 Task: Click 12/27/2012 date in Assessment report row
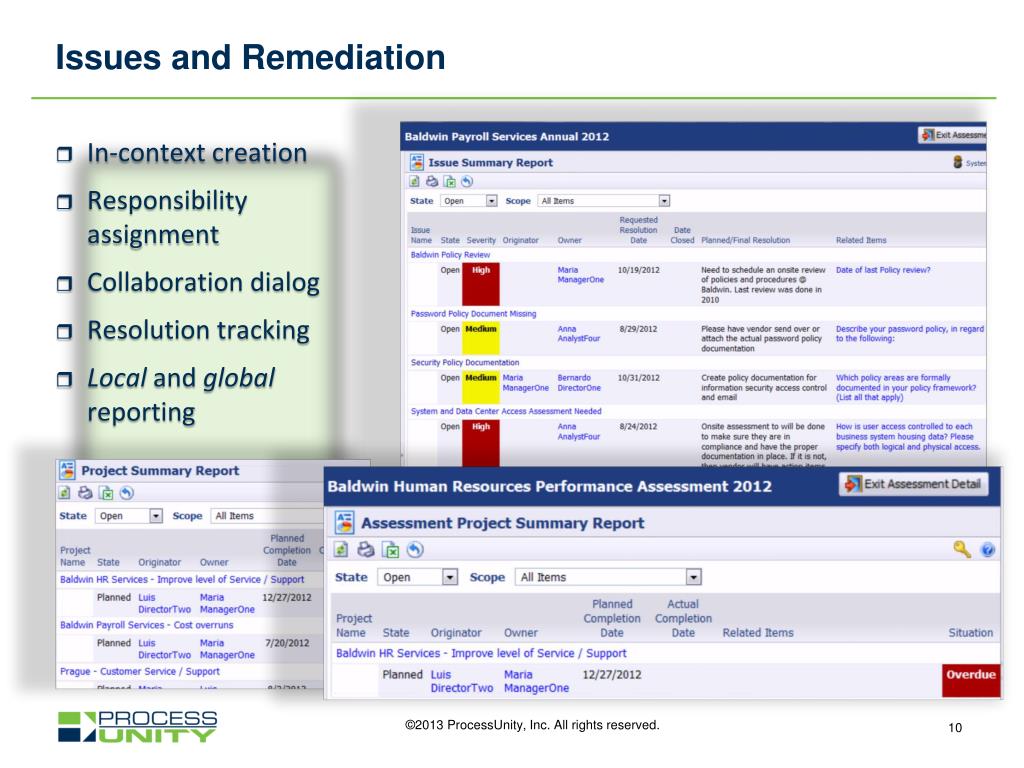pyautogui.click(x=612, y=675)
